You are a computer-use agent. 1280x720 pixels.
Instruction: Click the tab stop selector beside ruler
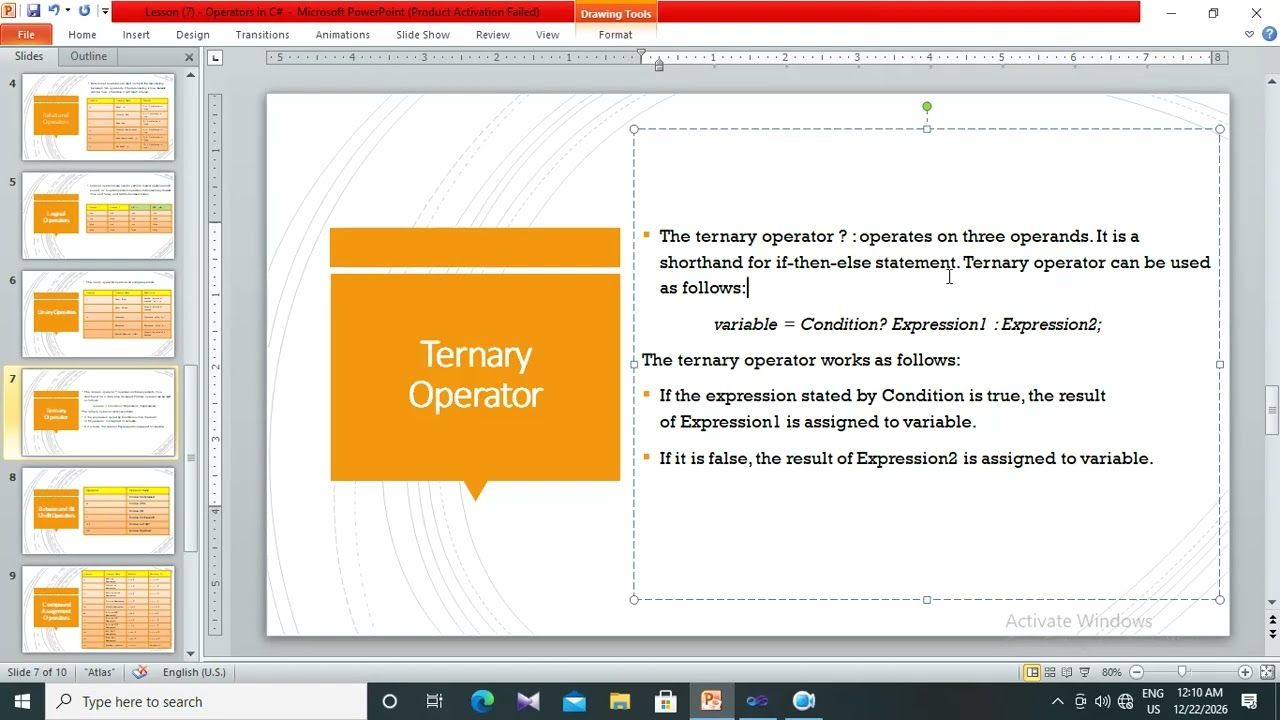[215, 57]
